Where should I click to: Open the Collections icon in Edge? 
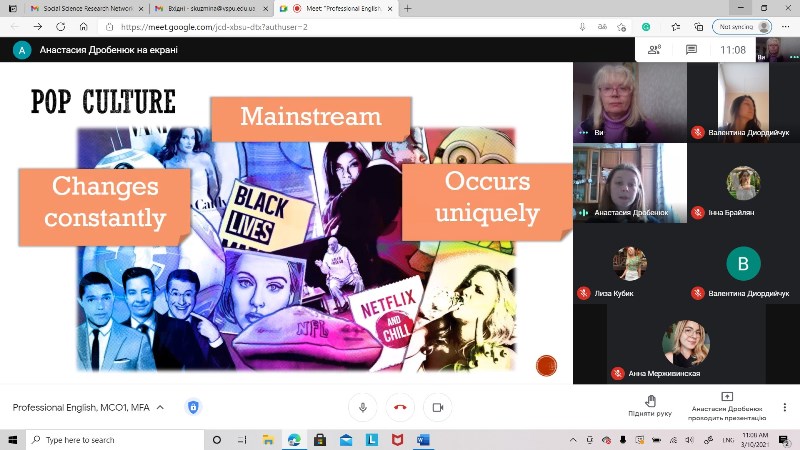(698, 27)
